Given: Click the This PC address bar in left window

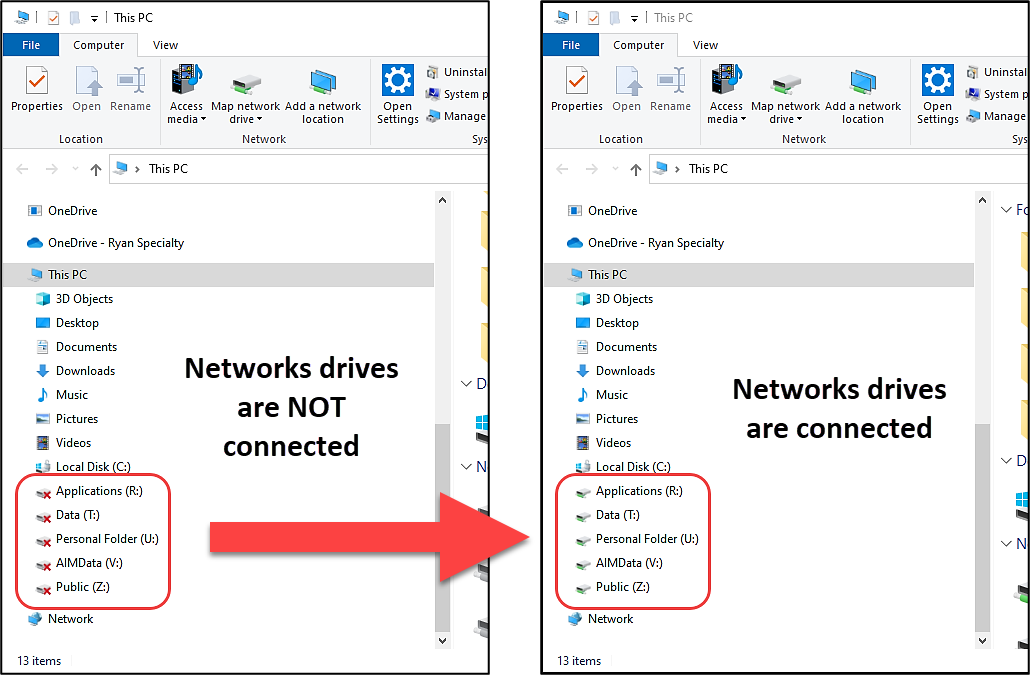Looking at the screenshot, I should click(299, 169).
